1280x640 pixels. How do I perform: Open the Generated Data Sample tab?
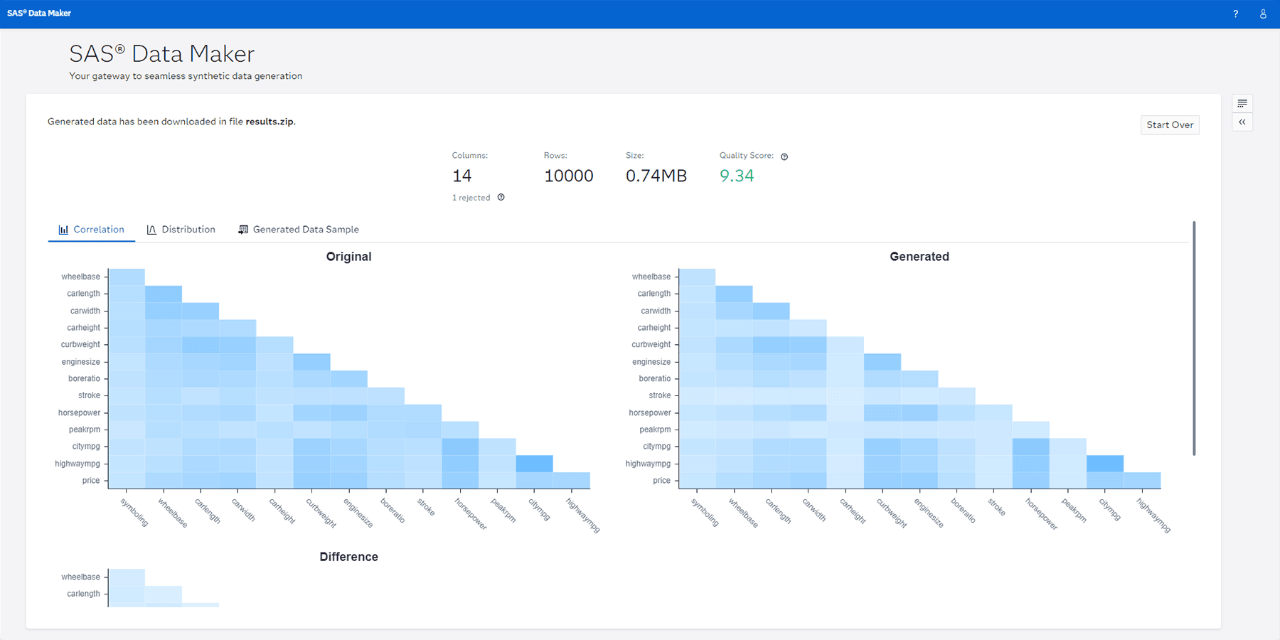306,229
